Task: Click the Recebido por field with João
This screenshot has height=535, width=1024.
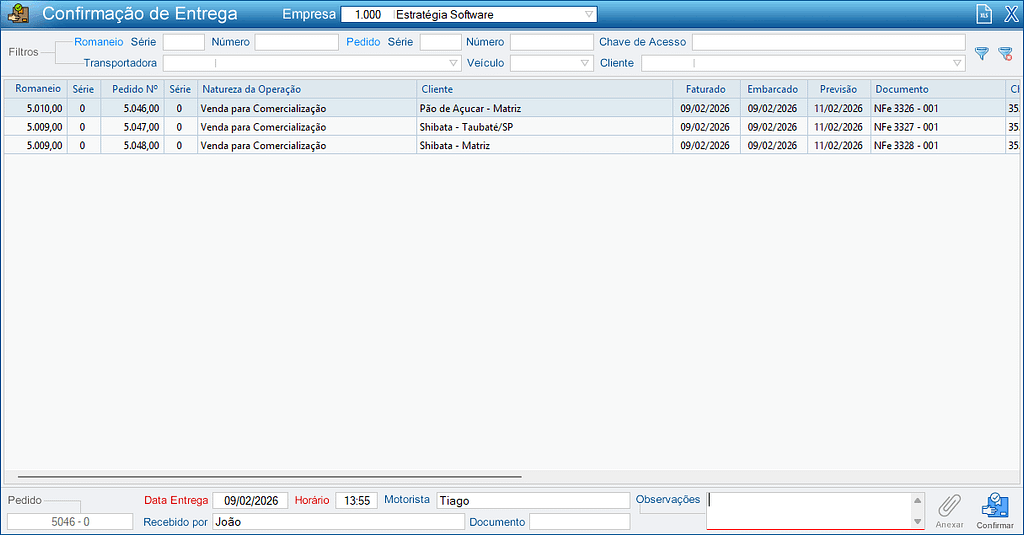Action: pyautogui.click(x=338, y=522)
